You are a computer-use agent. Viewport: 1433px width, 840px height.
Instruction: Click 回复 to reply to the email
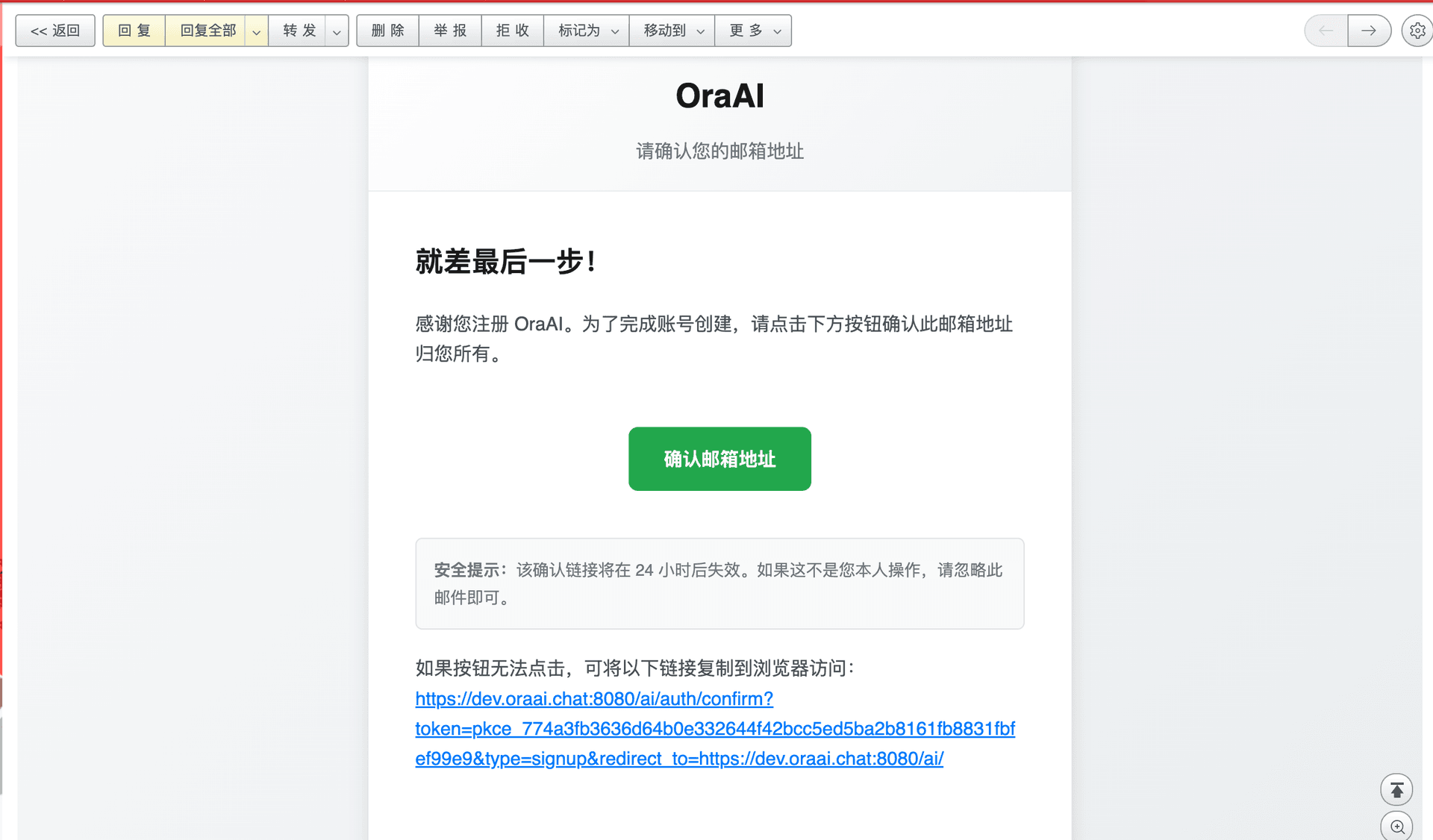[133, 31]
